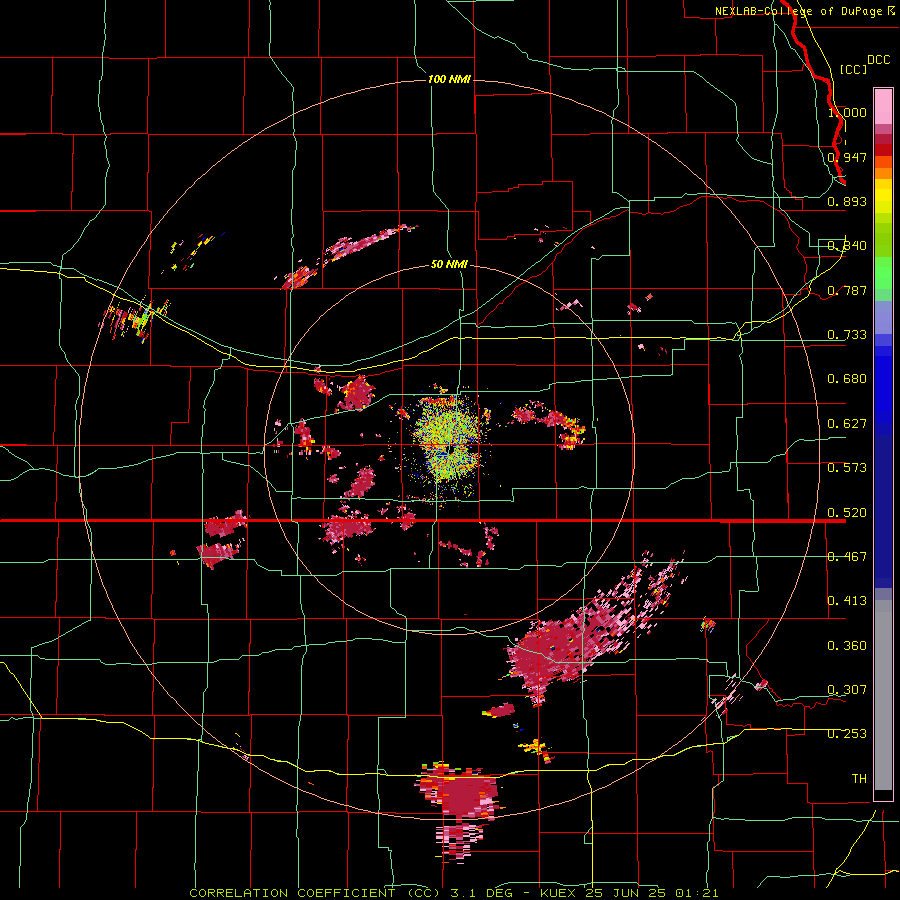Click the 0.840 scale value

pos(847,246)
